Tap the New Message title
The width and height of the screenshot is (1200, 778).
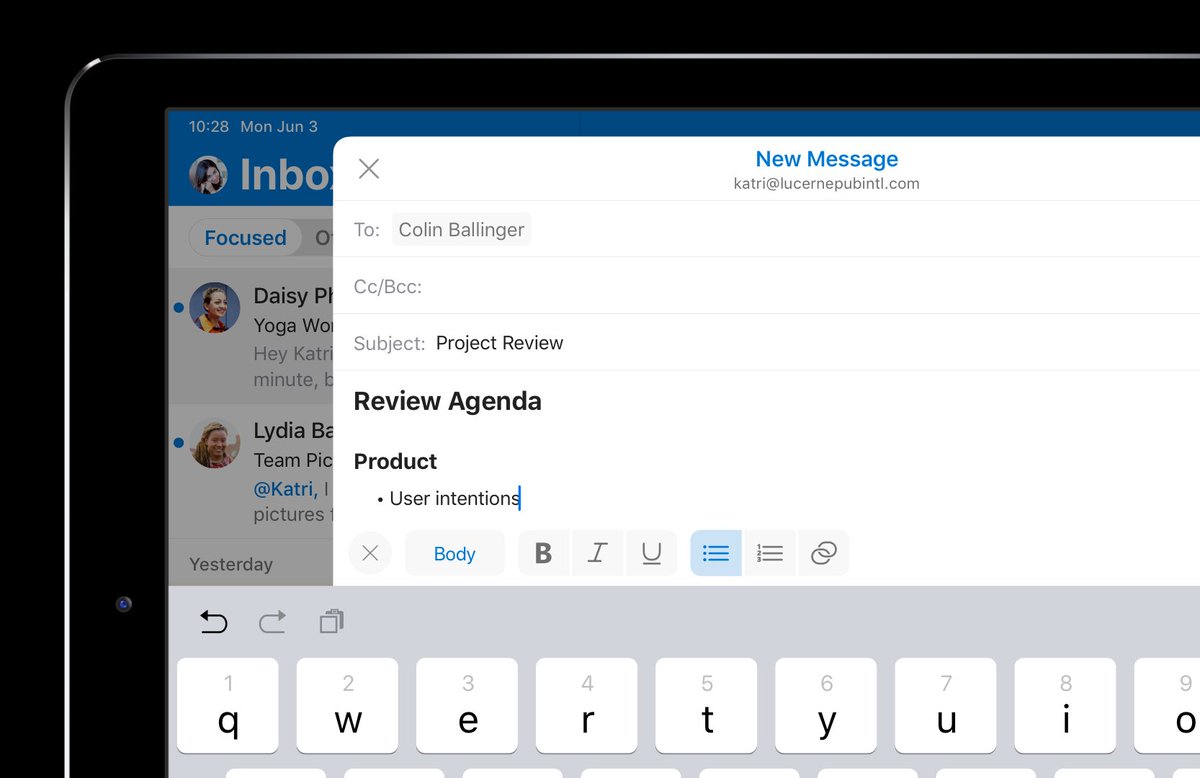pos(827,159)
